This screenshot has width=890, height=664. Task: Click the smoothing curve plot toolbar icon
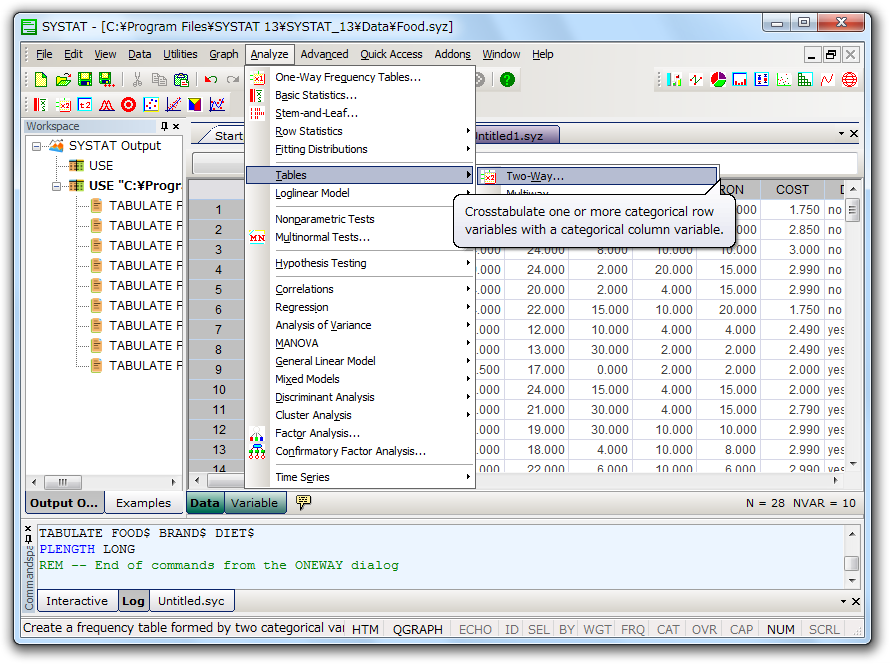click(x=217, y=104)
